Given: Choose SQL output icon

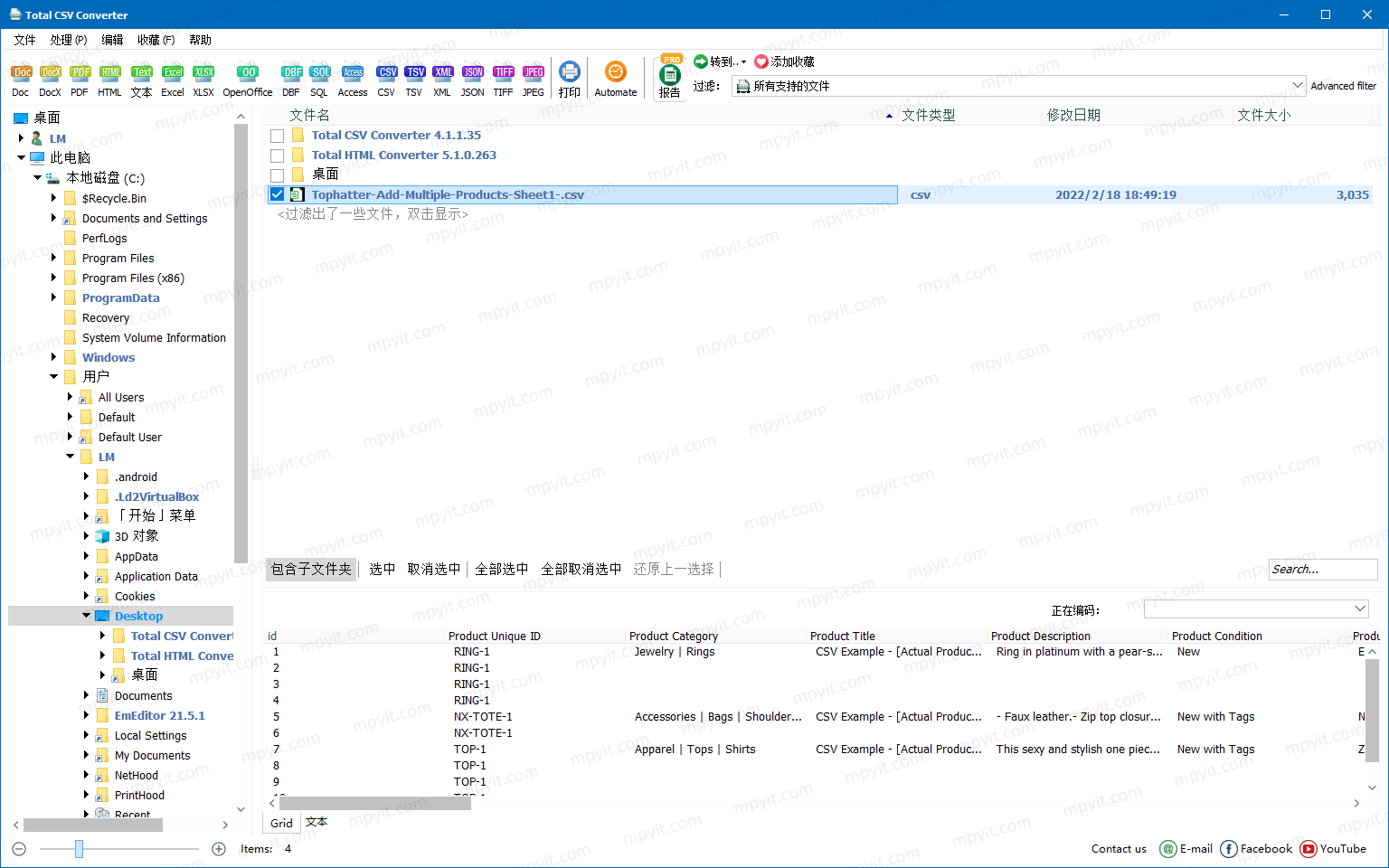Looking at the screenshot, I should [320, 80].
